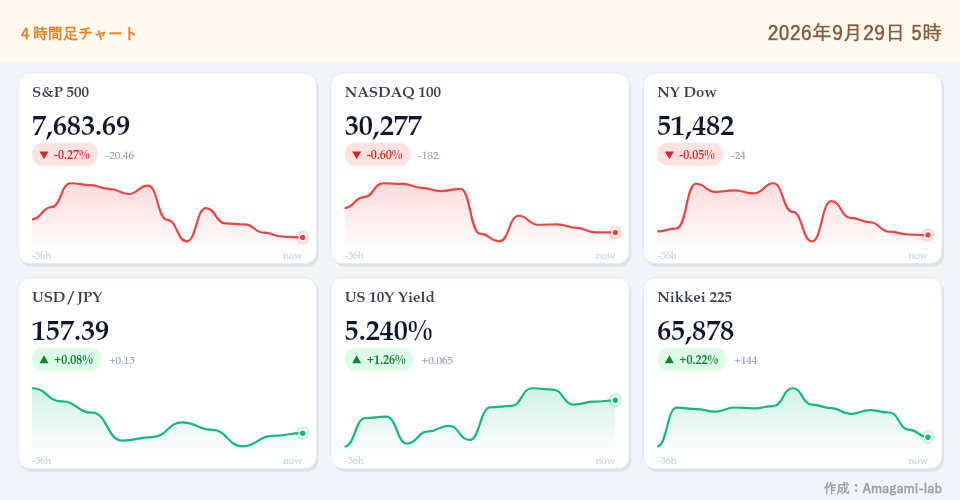Click the green endpoint dot on USD/JPY chart
This screenshot has height=500, width=960.
click(x=302, y=433)
